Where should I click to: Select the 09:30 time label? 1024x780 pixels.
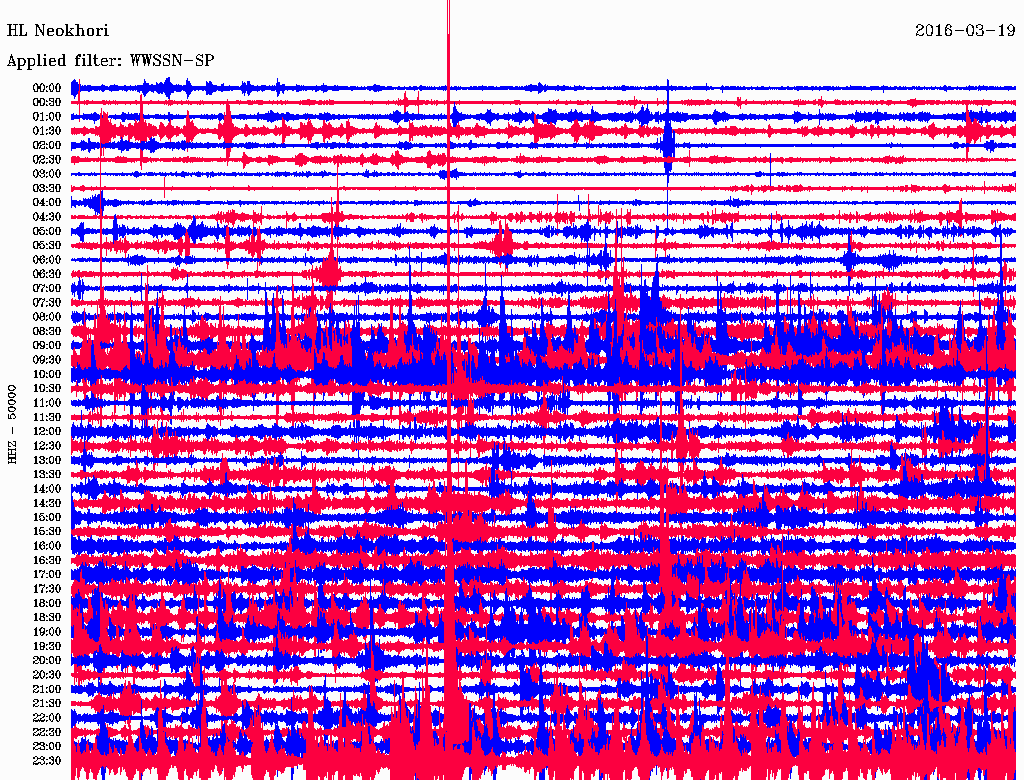(x=47, y=360)
